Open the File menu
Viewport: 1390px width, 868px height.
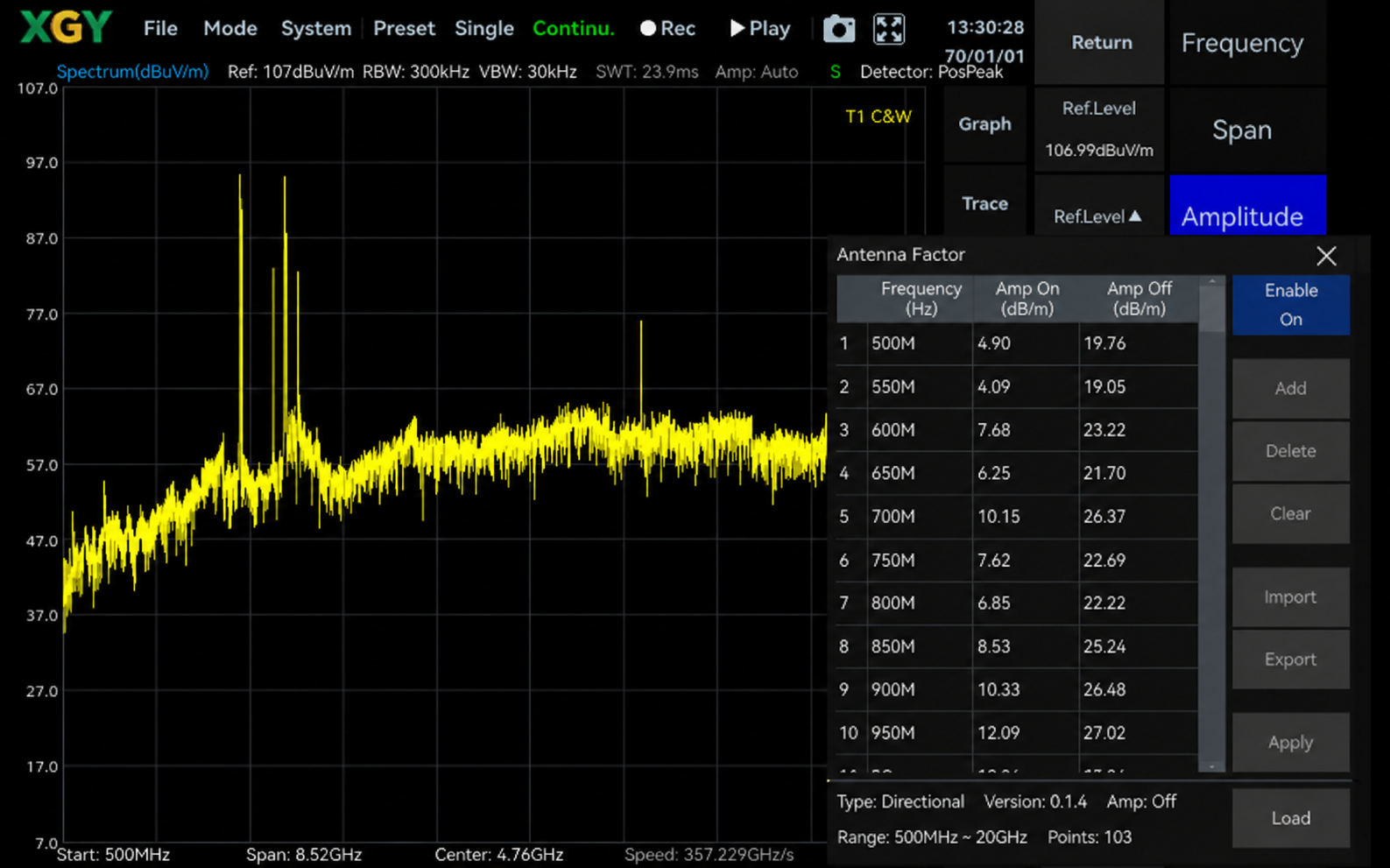[160, 29]
